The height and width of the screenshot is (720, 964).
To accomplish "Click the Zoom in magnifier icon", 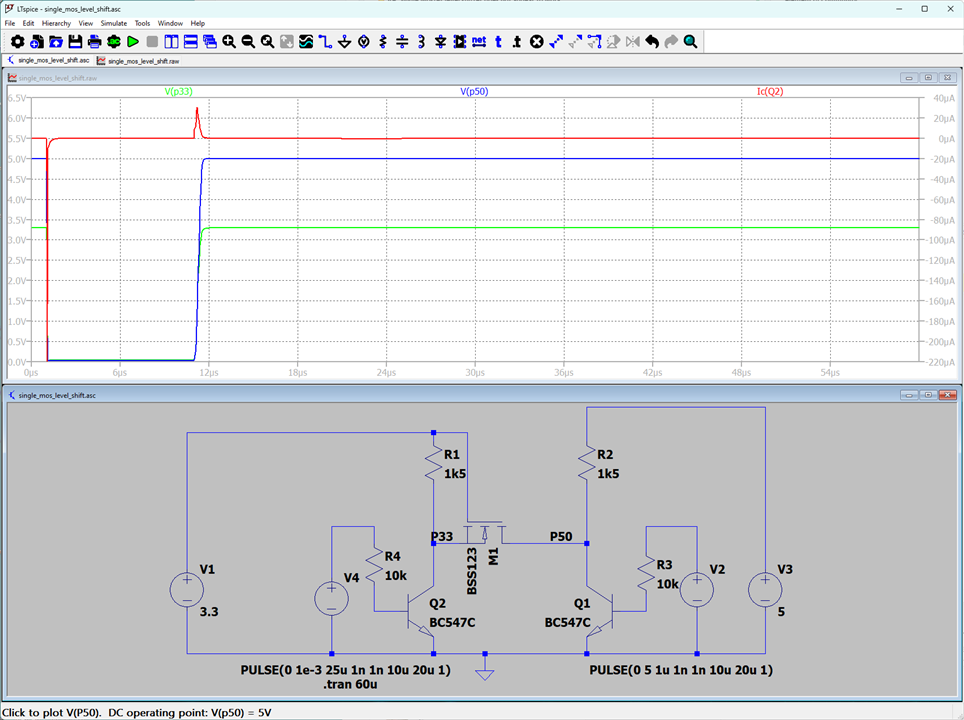I will 229,42.
